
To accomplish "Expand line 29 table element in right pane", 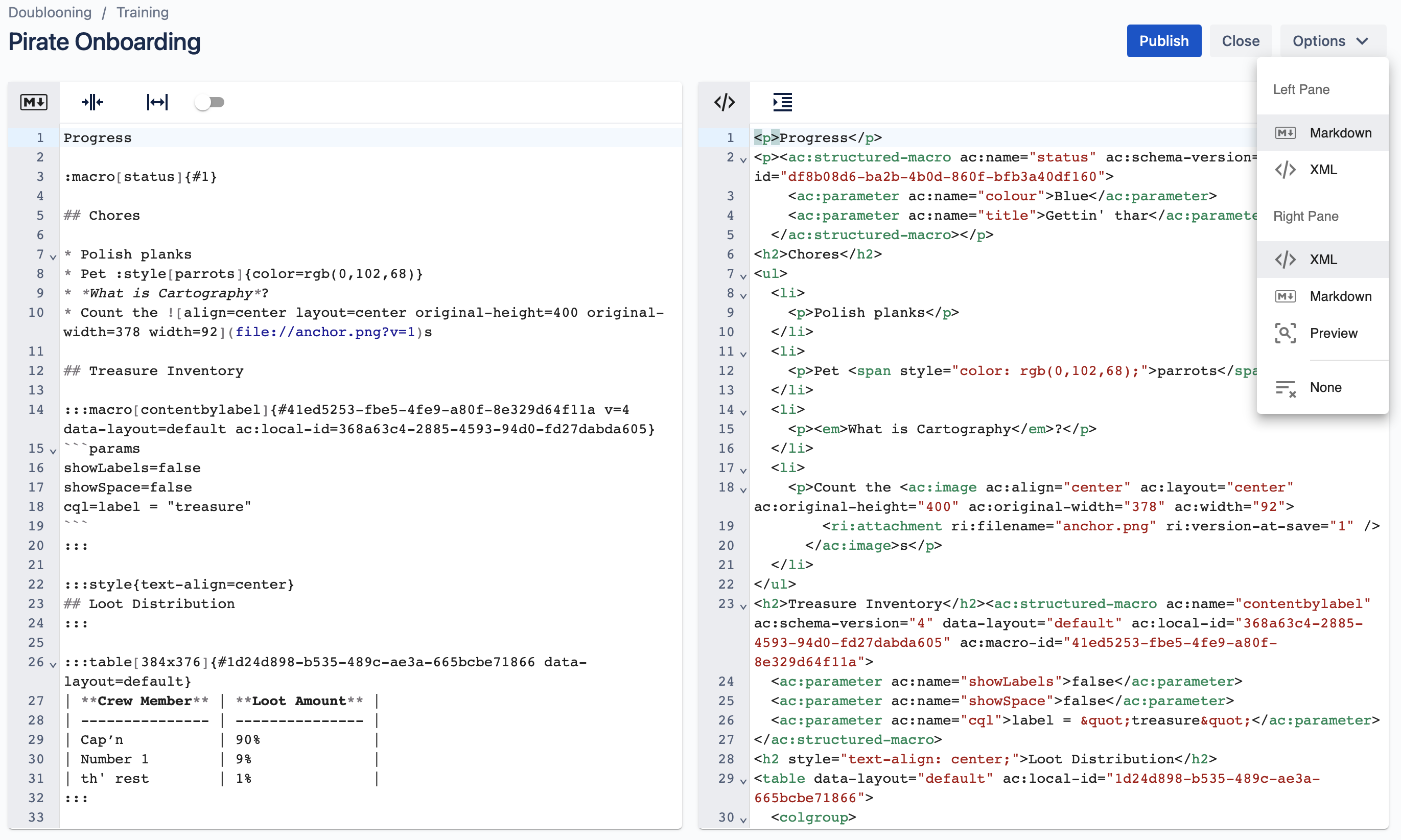I will tap(742, 779).
